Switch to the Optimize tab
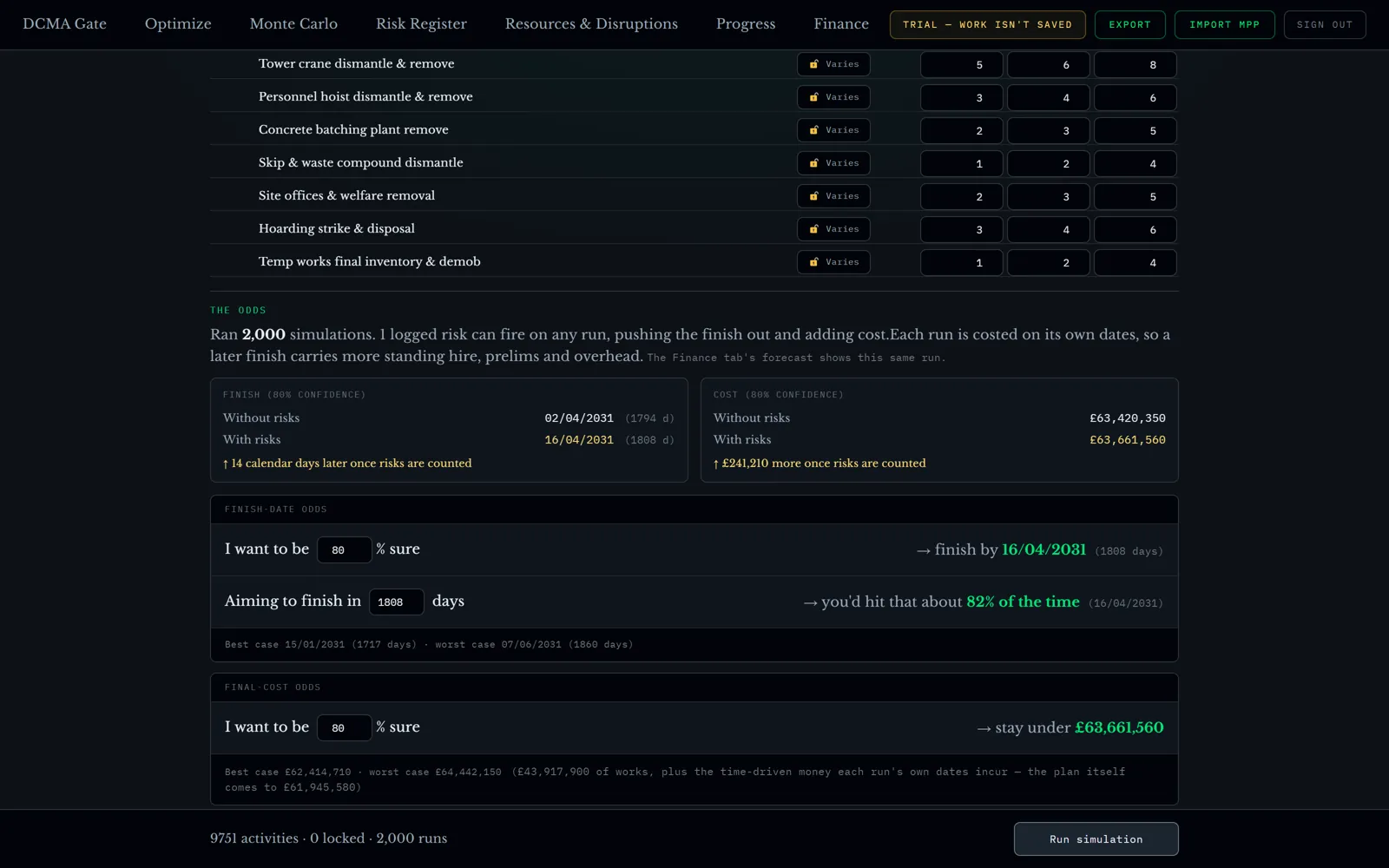This screenshot has width=1389, height=868. point(178,24)
